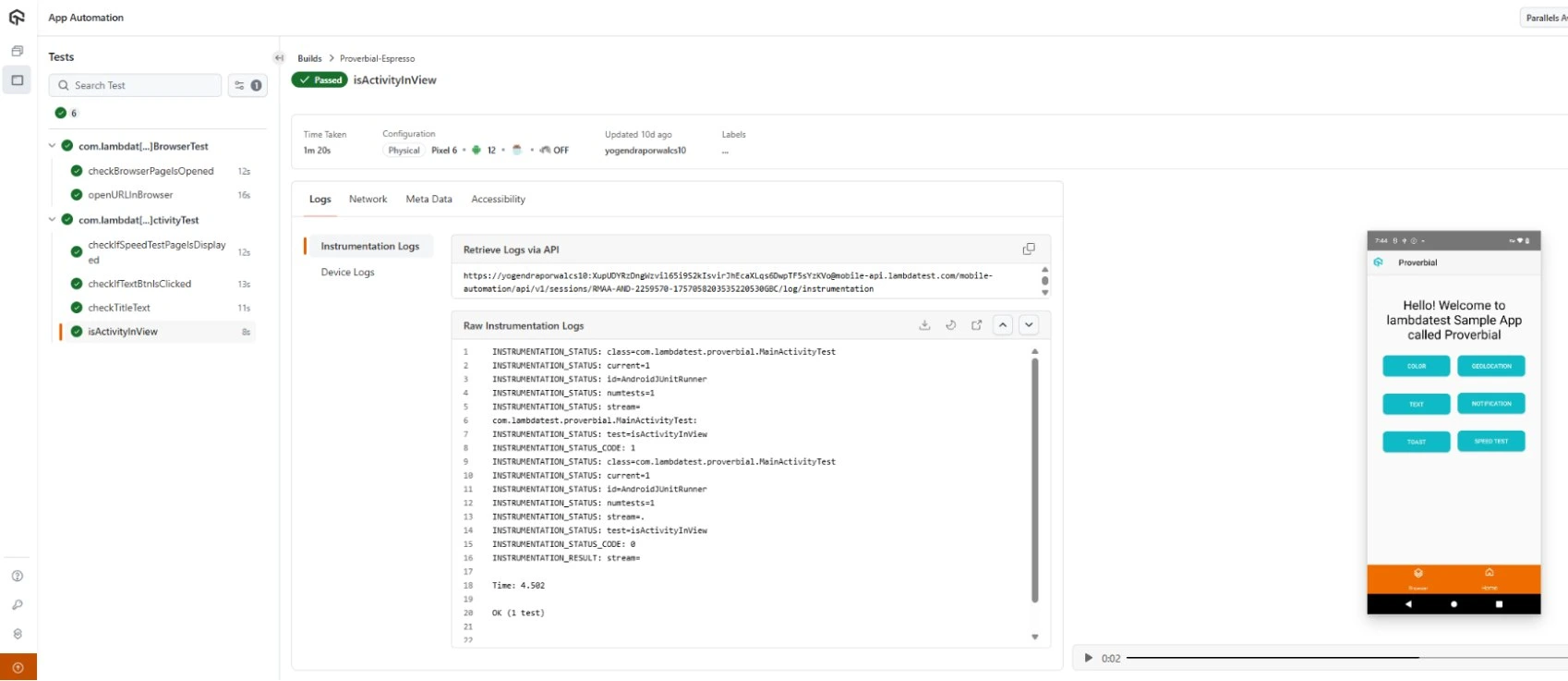
Task: Open the builds stack icon in sidebar
Action: [x=17, y=51]
